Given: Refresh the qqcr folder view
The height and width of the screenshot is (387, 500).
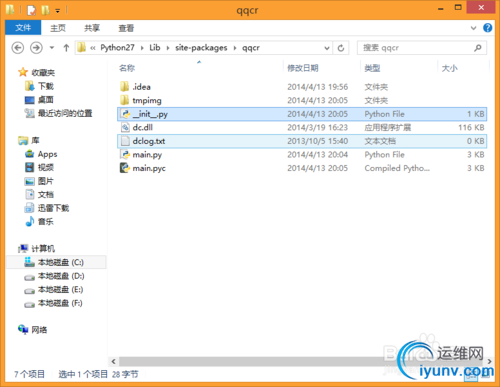Looking at the screenshot, I should pos(341,48).
